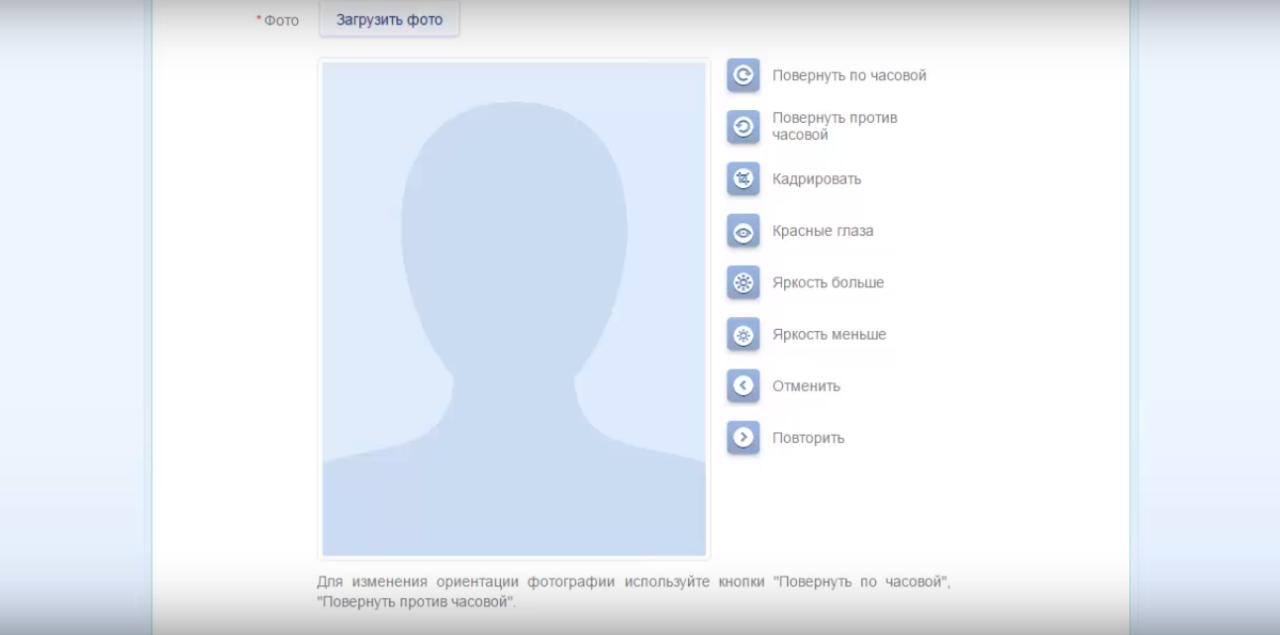Click the undo (Отменить) arrow icon
The width and height of the screenshot is (1280, 635).
pyautogui.click(x=743, y=386)
